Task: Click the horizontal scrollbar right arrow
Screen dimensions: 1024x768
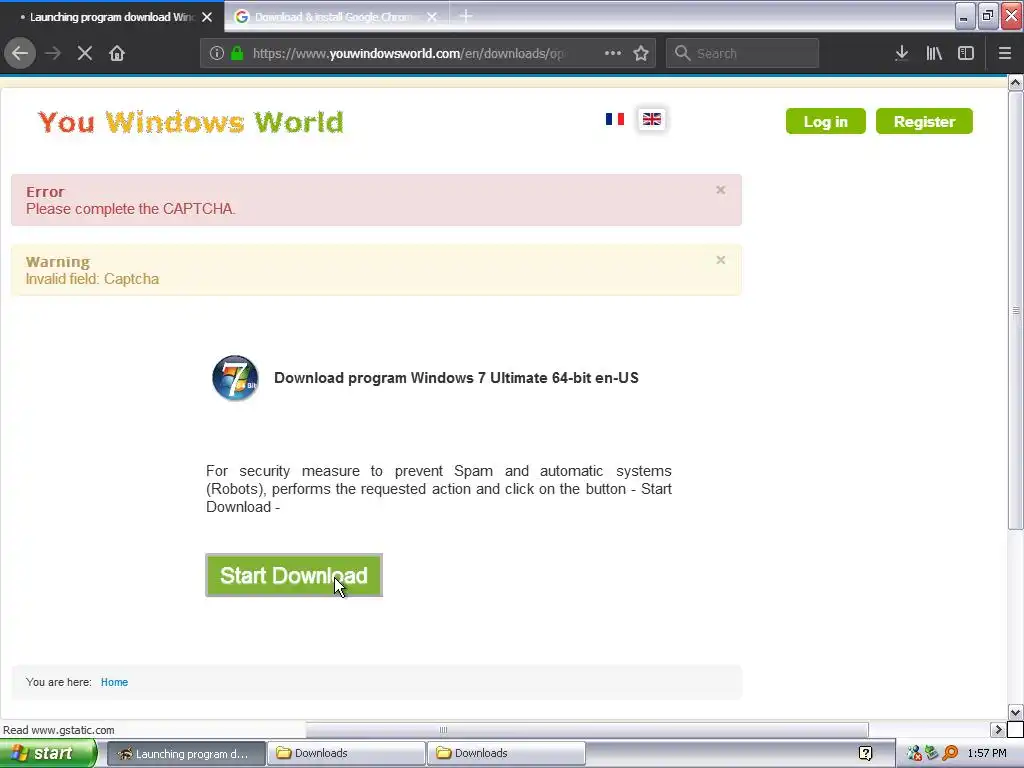Action: (997, 729)
